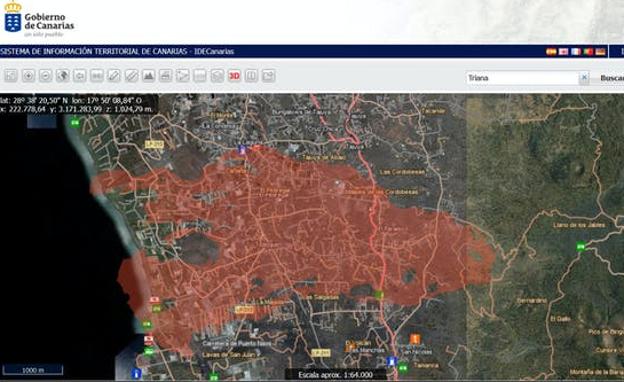Click the orange marker icon above San Nicolás

(415, 339)
